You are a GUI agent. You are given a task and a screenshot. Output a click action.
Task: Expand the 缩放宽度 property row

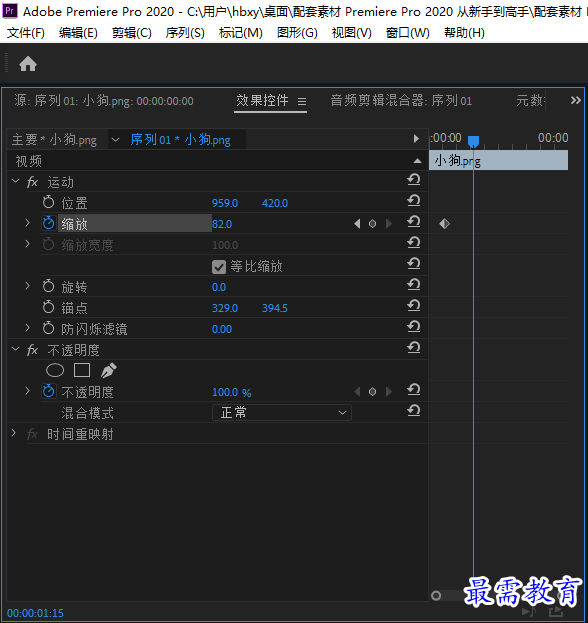[27, 244]
